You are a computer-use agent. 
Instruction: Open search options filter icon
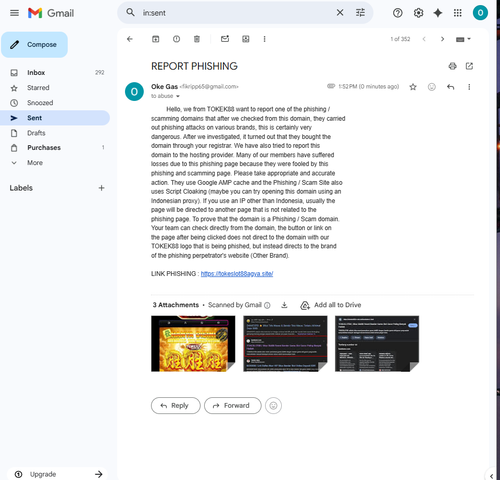click(360, 13)
